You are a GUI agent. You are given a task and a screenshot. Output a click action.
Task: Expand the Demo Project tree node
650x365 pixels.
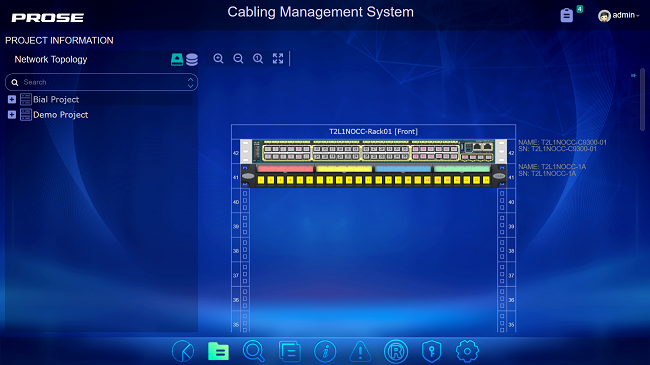click(x=12, y=114)
